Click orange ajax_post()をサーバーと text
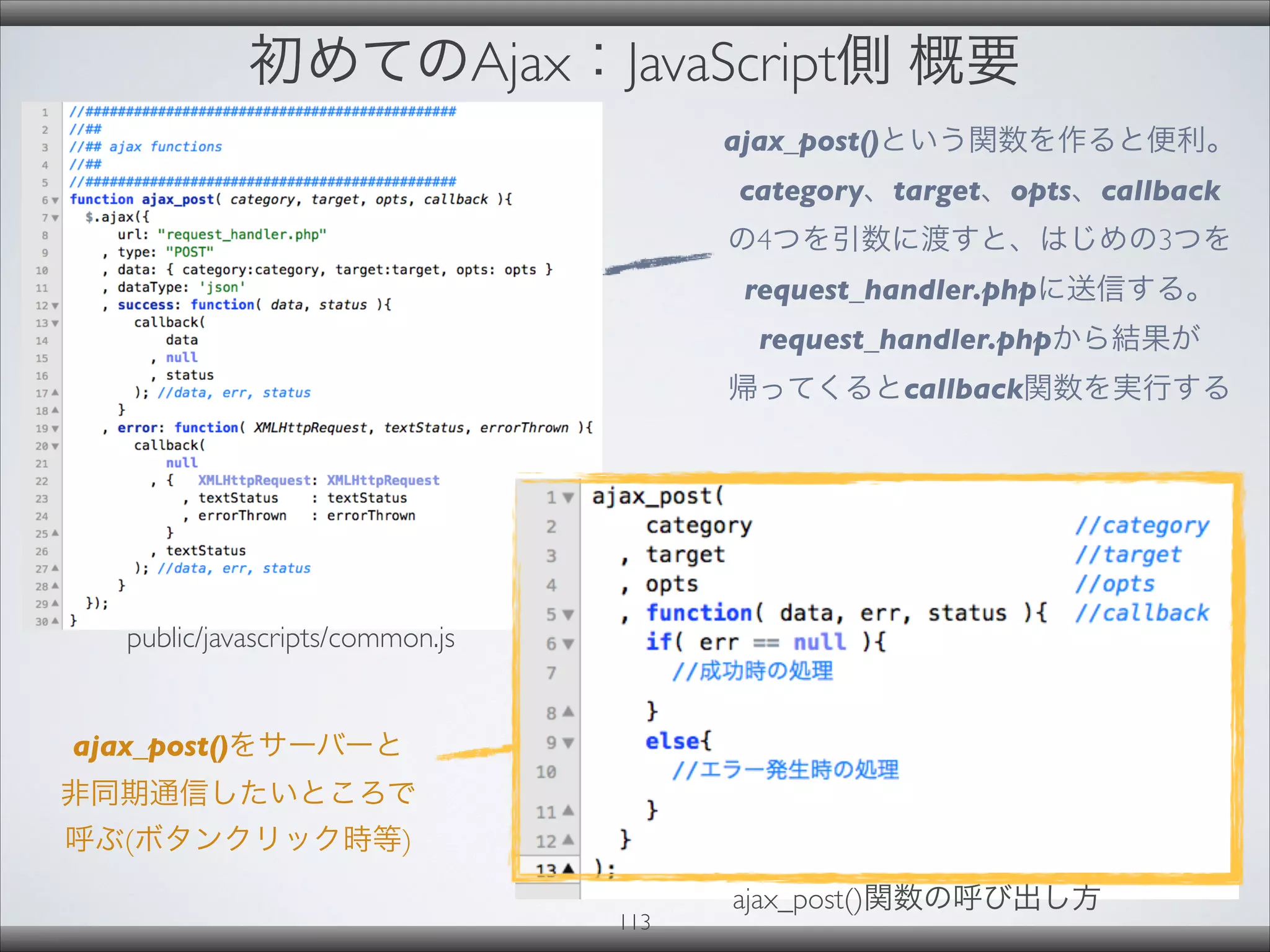 click(x=238, y=746)
